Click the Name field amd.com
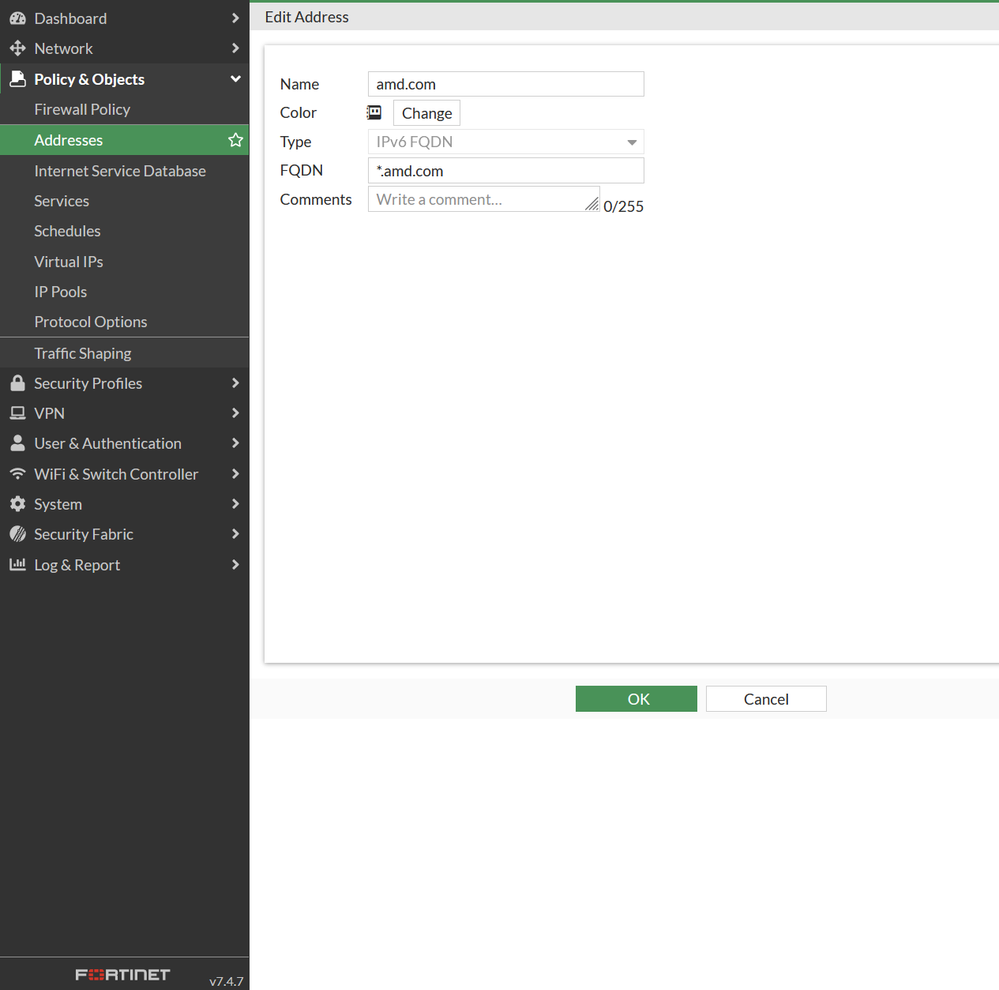The height and width of the screenshot is (990, 999). click(x=506, y=84)
